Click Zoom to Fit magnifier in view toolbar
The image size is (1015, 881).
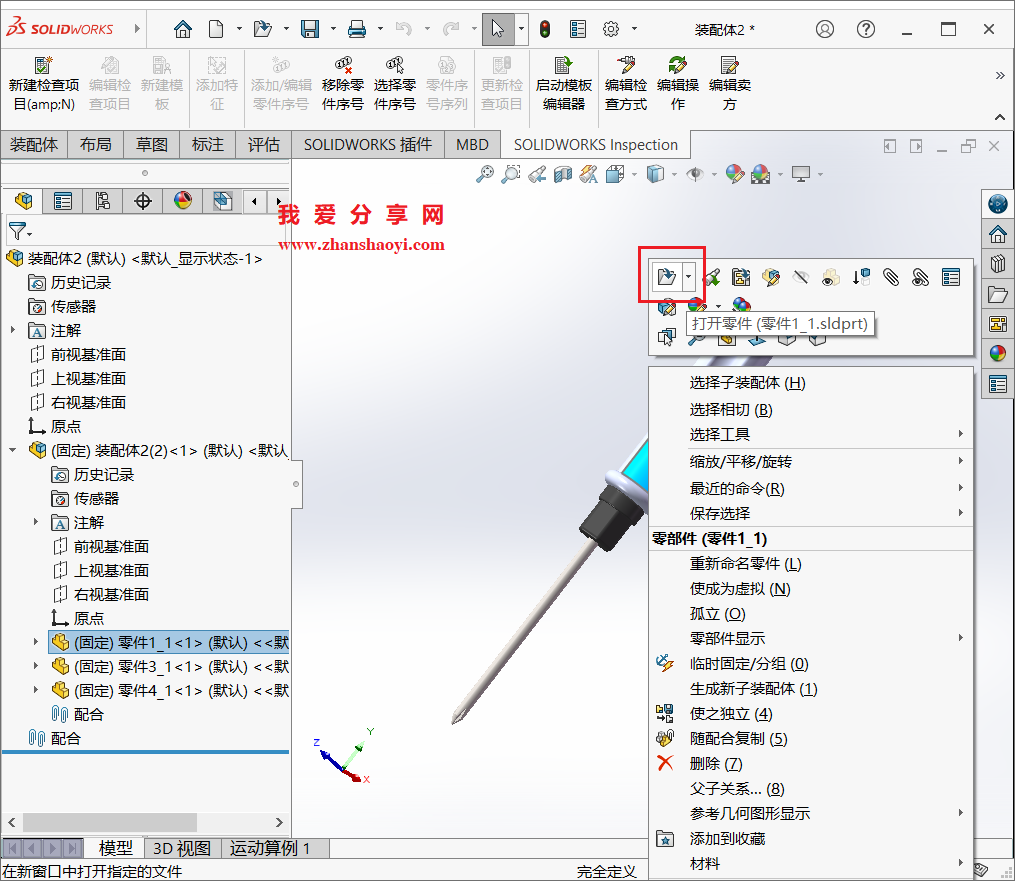tap(484, 173)
